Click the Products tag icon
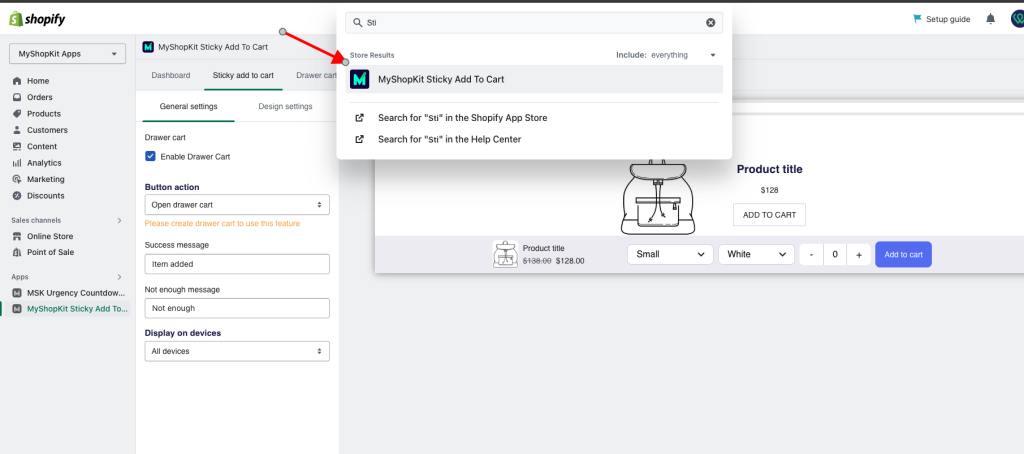This screenshot has width=1024, height=454. (17, 114)
